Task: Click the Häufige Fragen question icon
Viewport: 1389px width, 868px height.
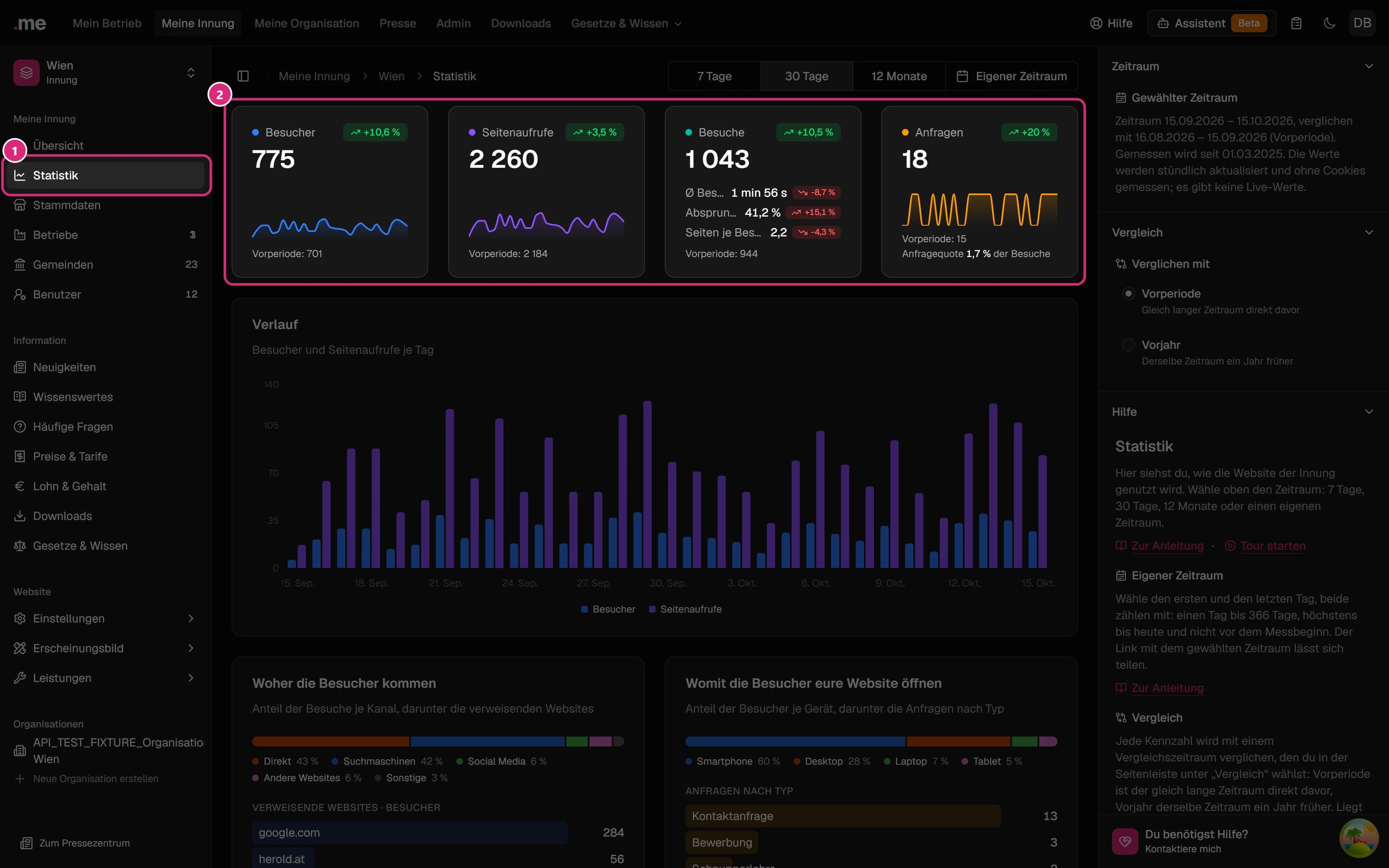Action: coord(20,427)
